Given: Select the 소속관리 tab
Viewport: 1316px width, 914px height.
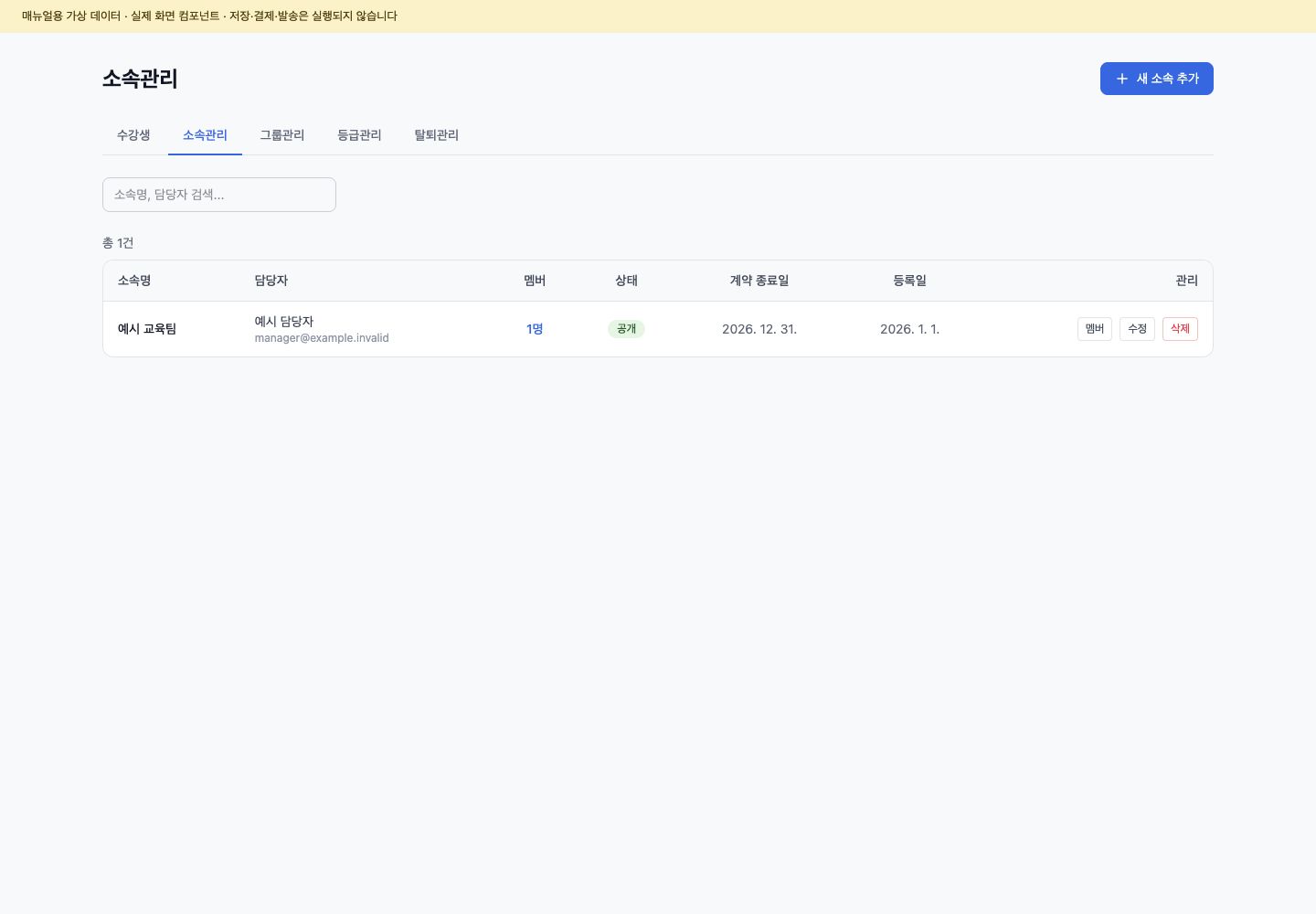Looking at the screenshot, I should click(x=205, y=135).
